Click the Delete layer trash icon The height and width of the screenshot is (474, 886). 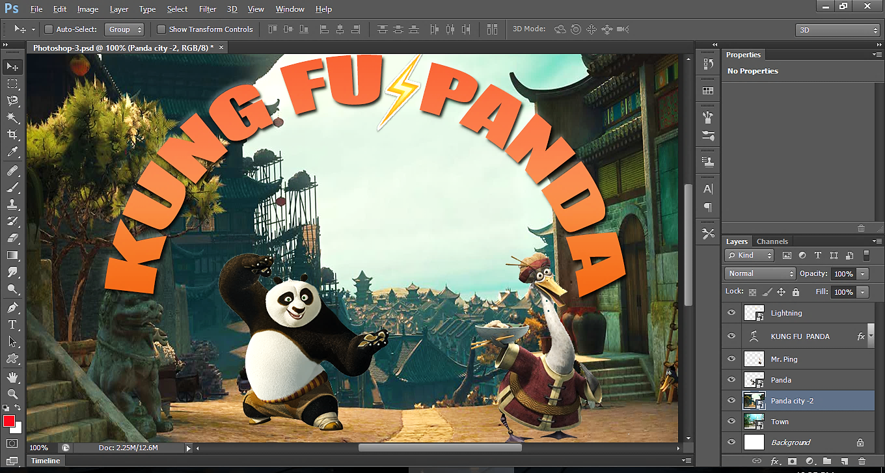click(861, 461)
